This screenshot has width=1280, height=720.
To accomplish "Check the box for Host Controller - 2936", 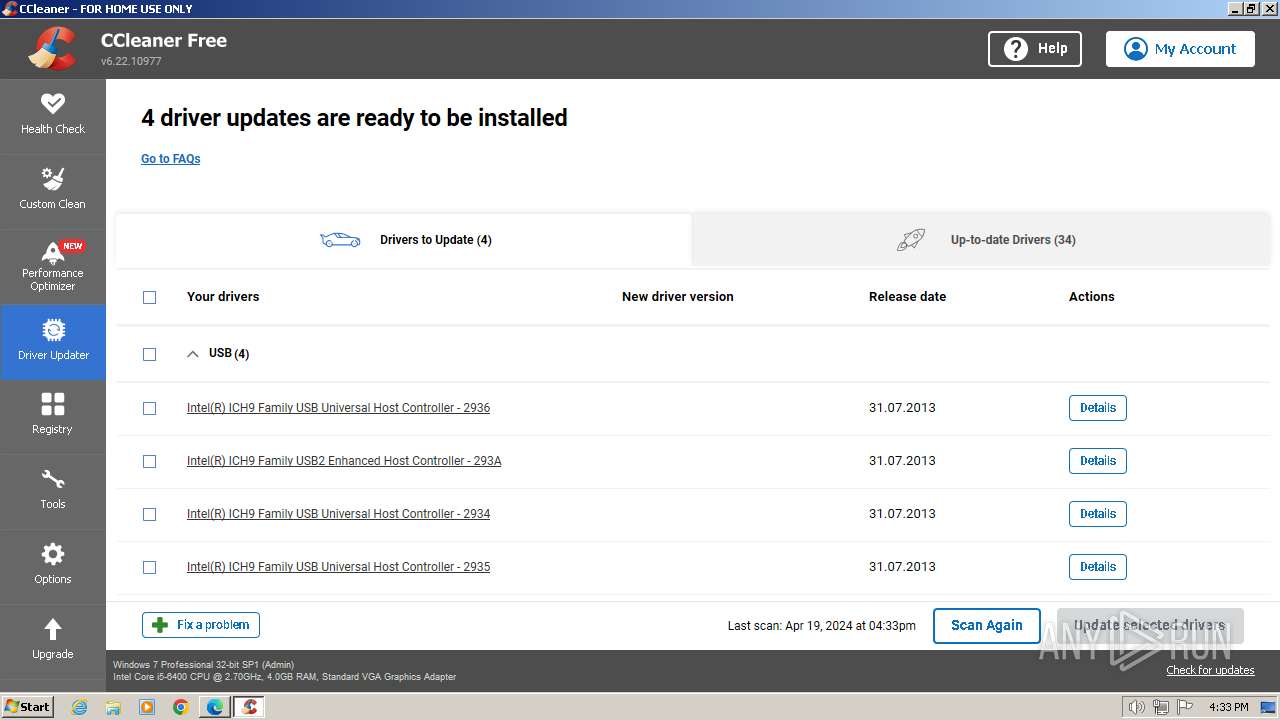I will [x=150, y=408].
